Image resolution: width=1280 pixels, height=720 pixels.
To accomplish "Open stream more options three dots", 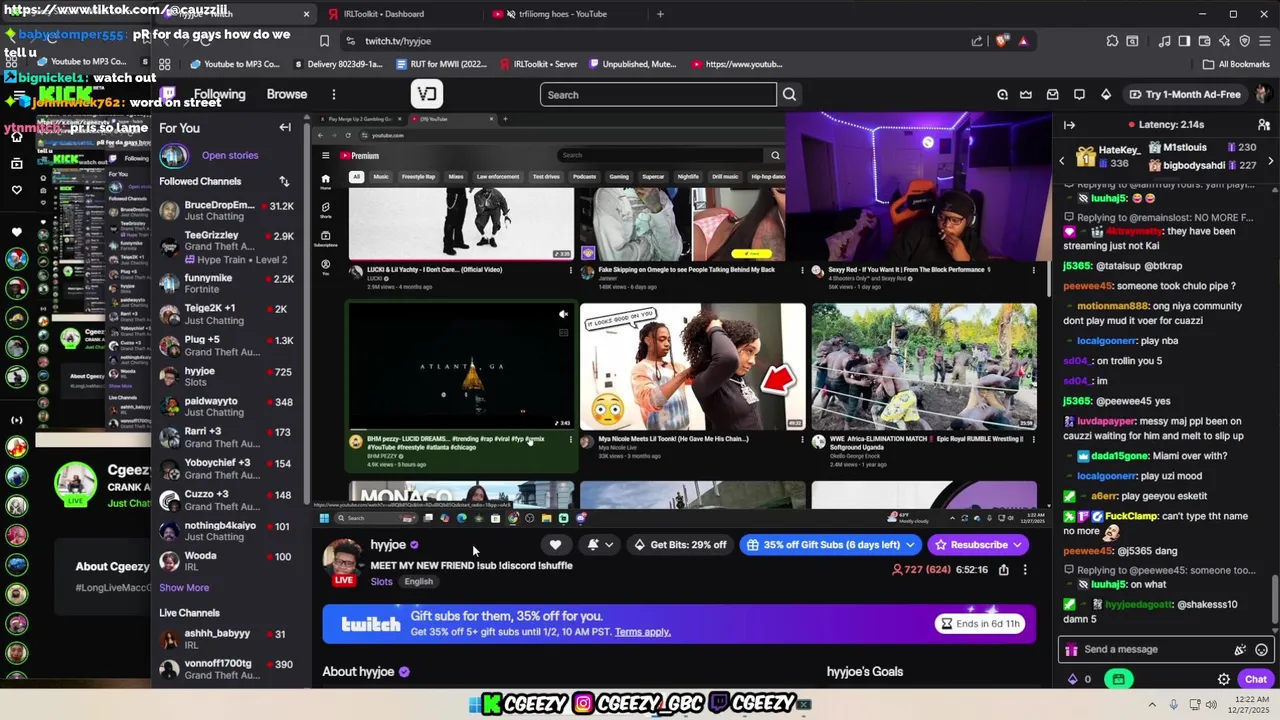I will tap(1024, 570).
